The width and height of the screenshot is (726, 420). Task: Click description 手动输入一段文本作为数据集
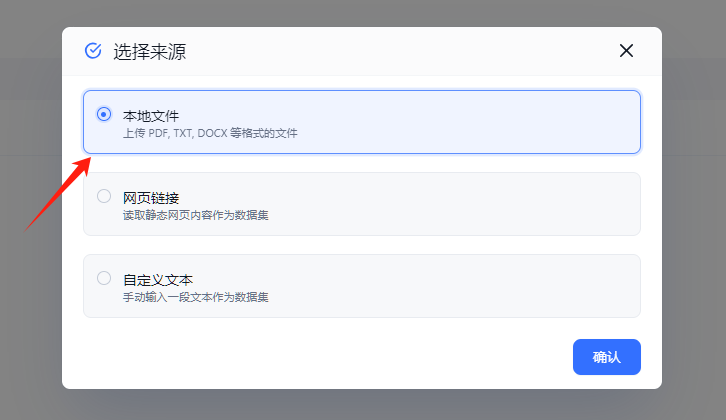click(x=195, y=297)
